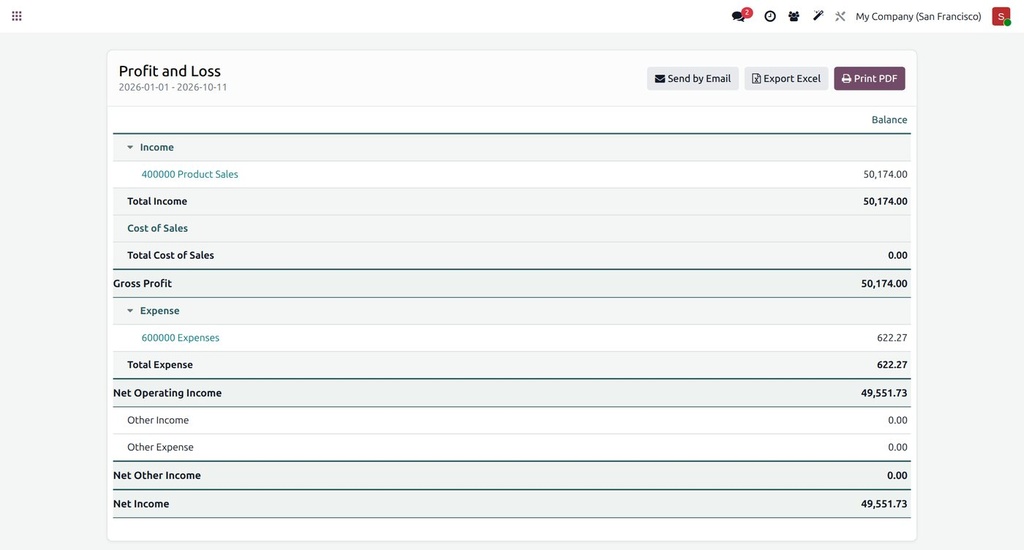Click the Gross Profit label
The image size is (1024, 550).
tap(142, 283)
